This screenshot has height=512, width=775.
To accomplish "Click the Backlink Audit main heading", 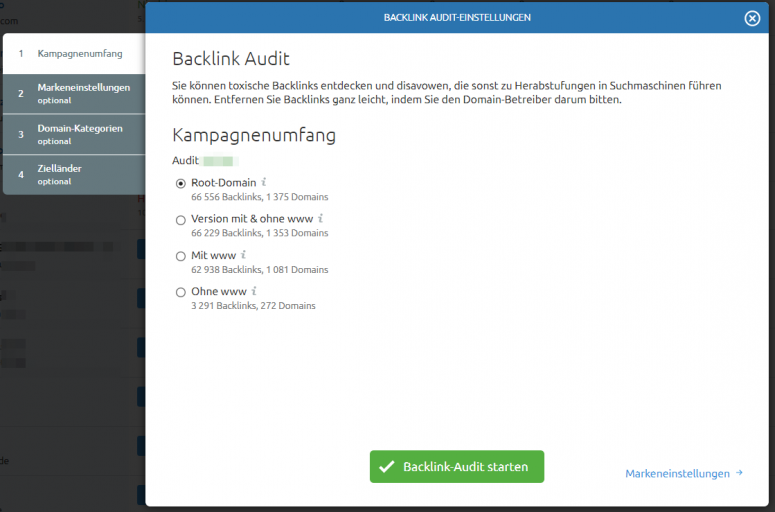I will (x=231, y=60).
